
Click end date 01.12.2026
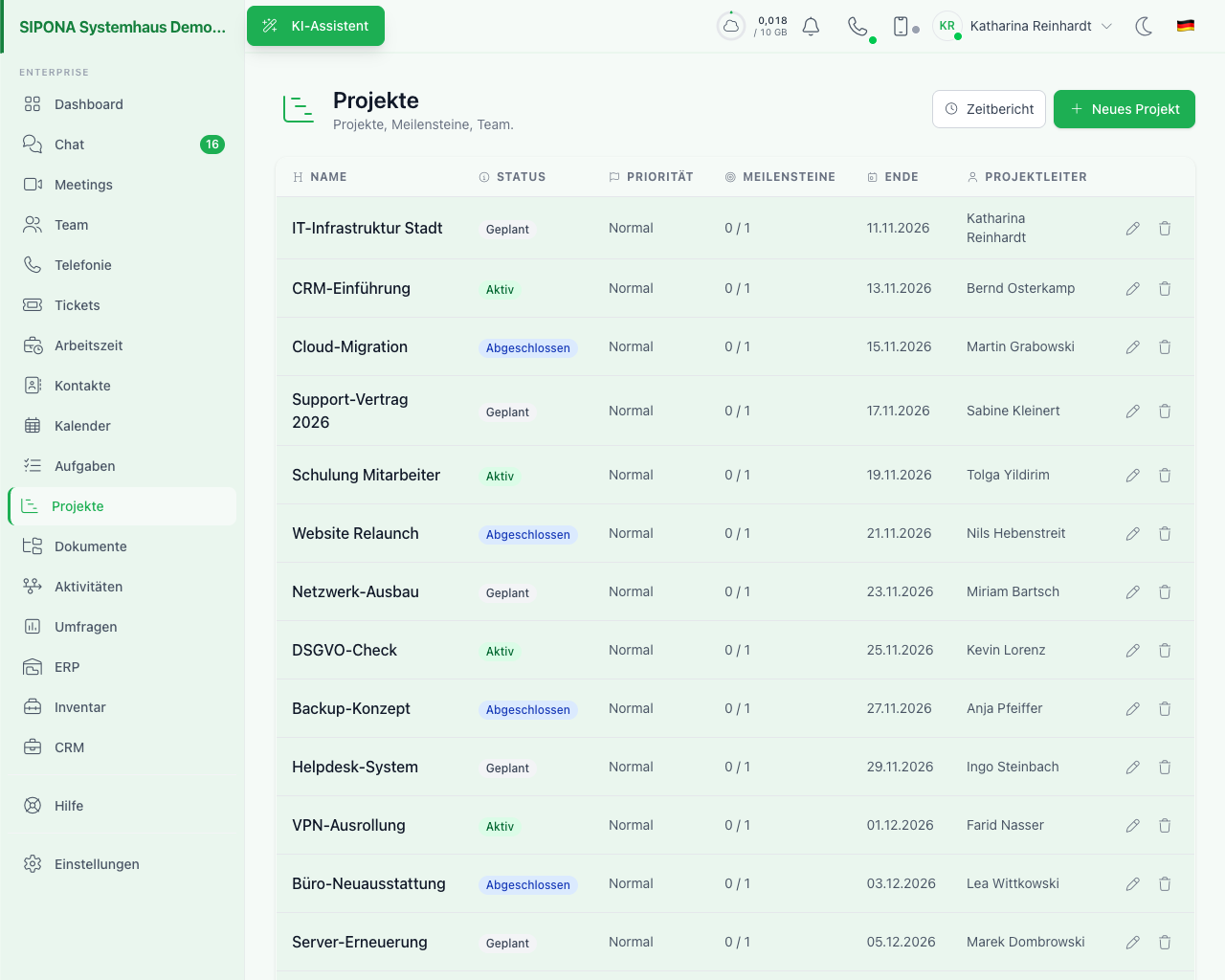point(901,825)
